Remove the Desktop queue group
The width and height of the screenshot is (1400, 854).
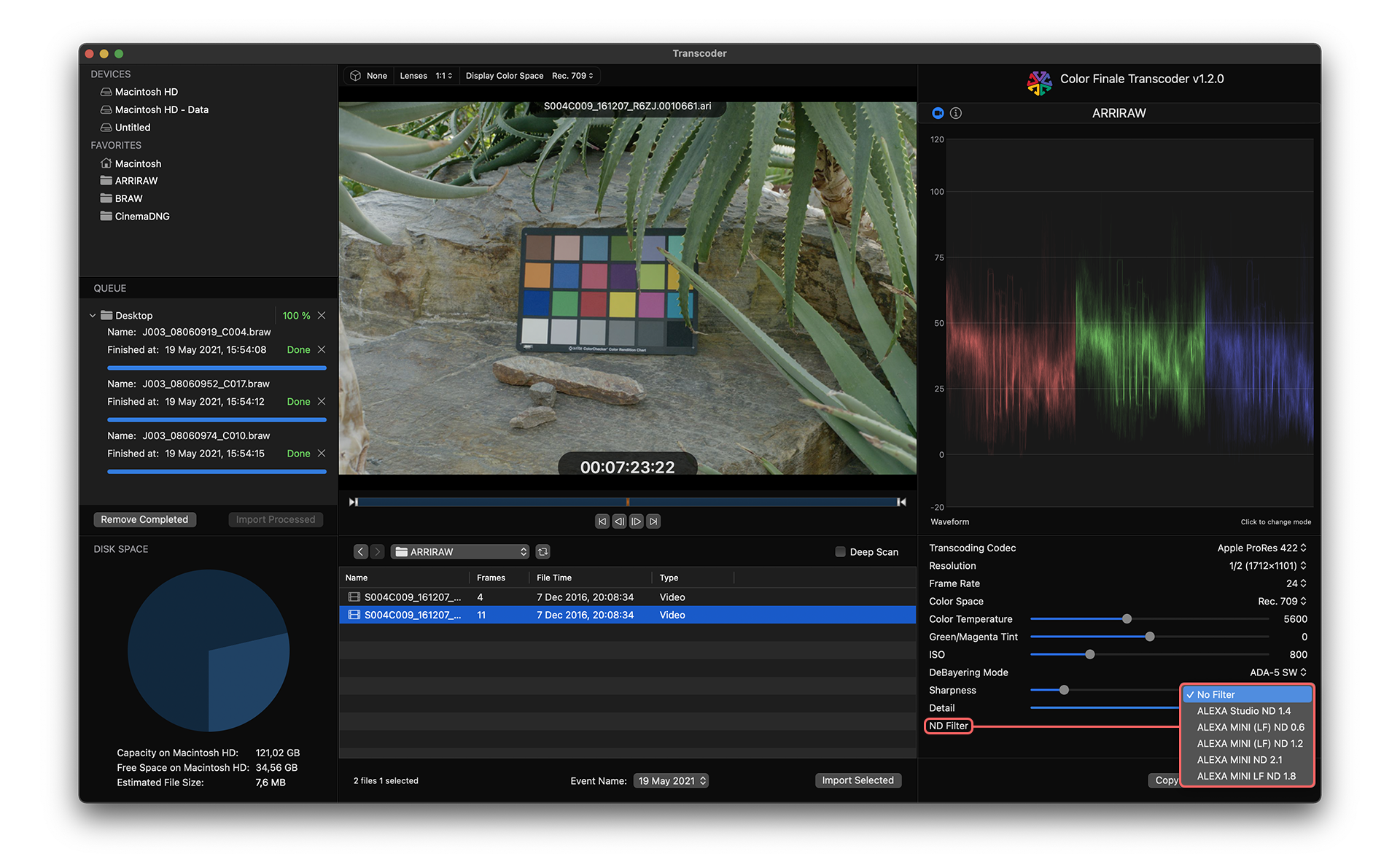[322, 316]
